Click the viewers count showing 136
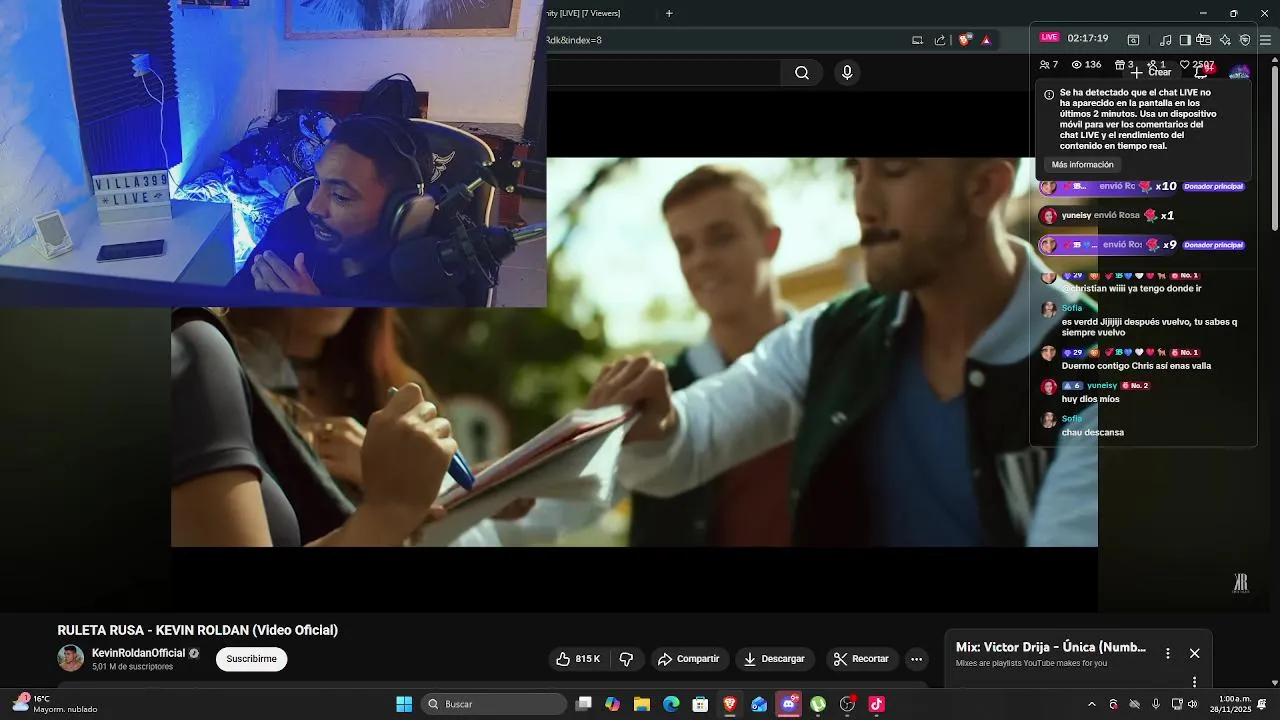 point(1086,64)
